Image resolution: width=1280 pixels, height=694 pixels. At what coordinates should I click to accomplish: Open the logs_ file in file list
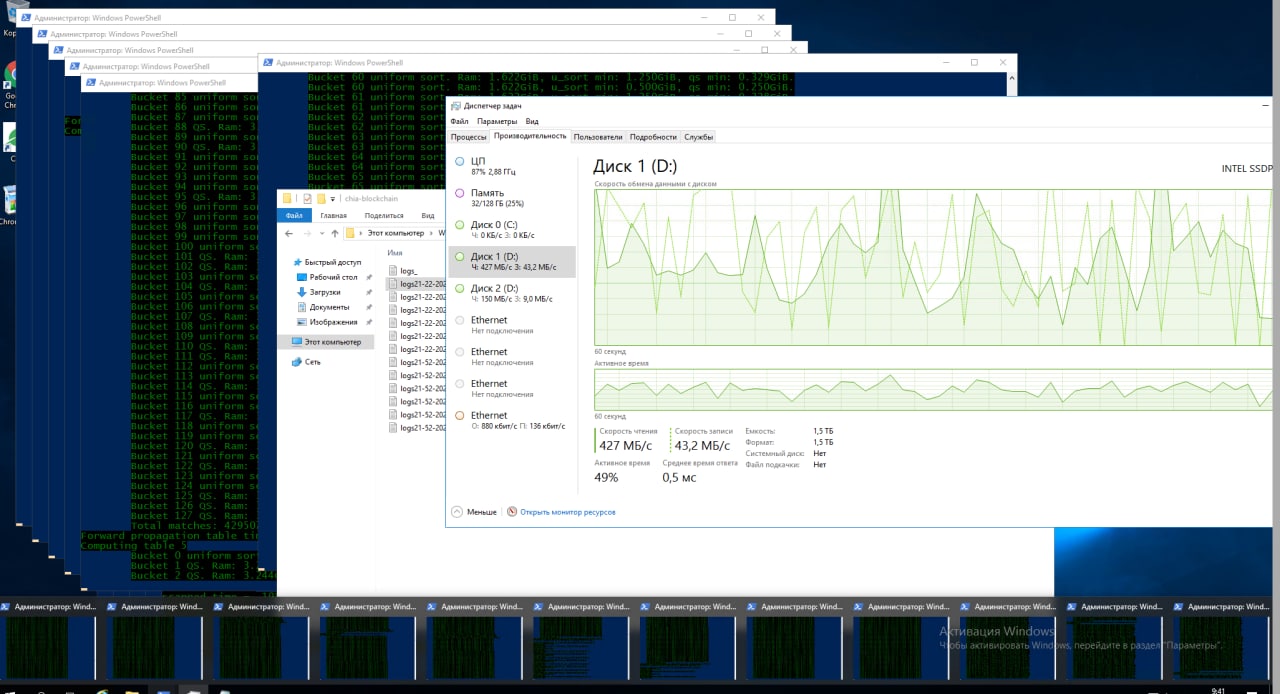[408, 271]
